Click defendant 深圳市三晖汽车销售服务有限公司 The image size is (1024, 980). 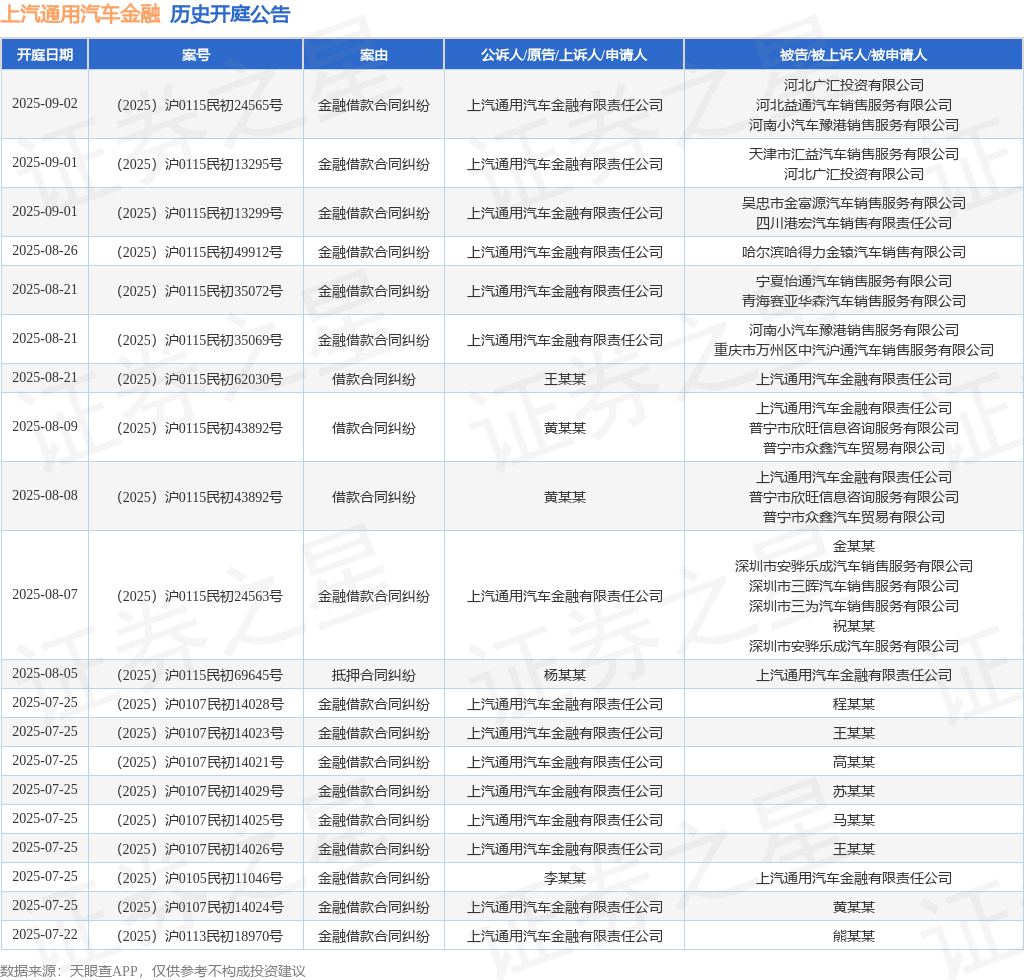pyautogui.click(x=854, y=586)
